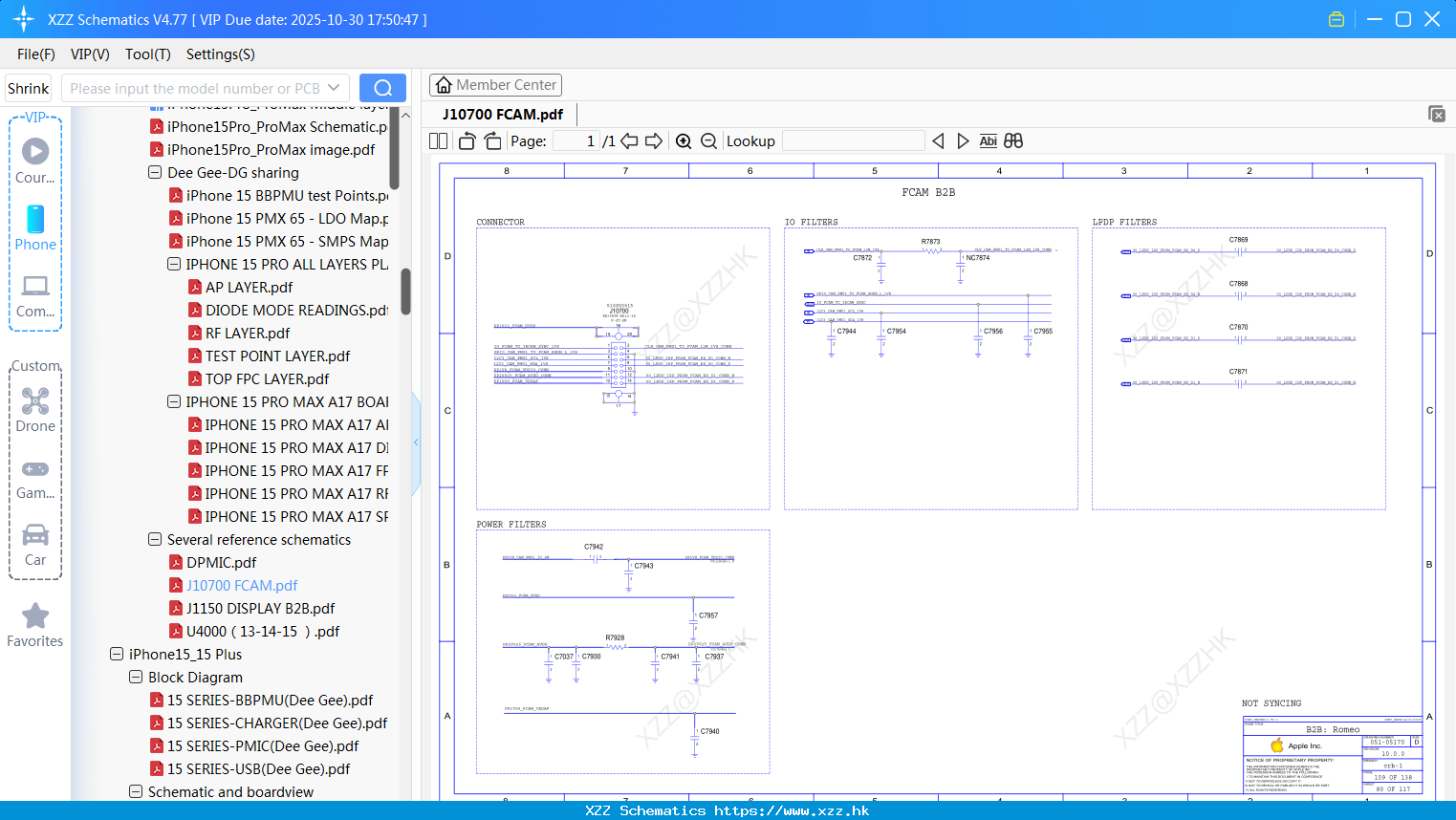Open the Car category
This screenshot has height=820, width=1456.
pyautogui.click(x=35, y=544)
